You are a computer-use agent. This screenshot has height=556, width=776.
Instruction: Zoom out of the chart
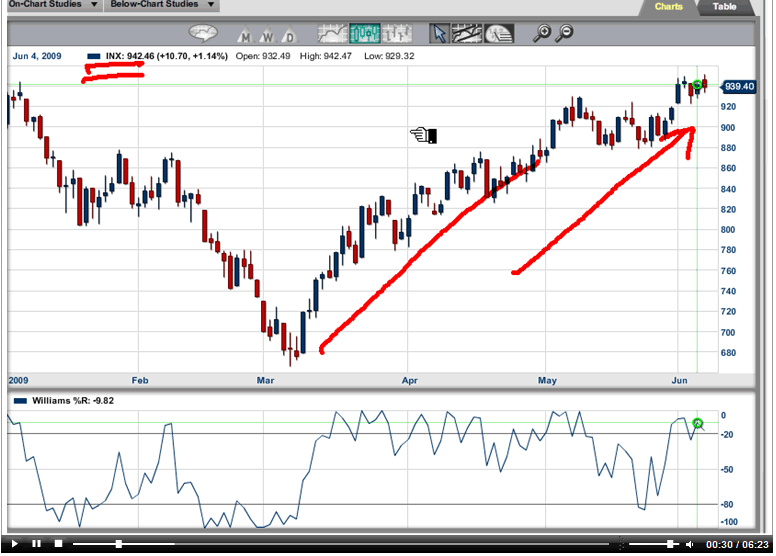point(565,33)
